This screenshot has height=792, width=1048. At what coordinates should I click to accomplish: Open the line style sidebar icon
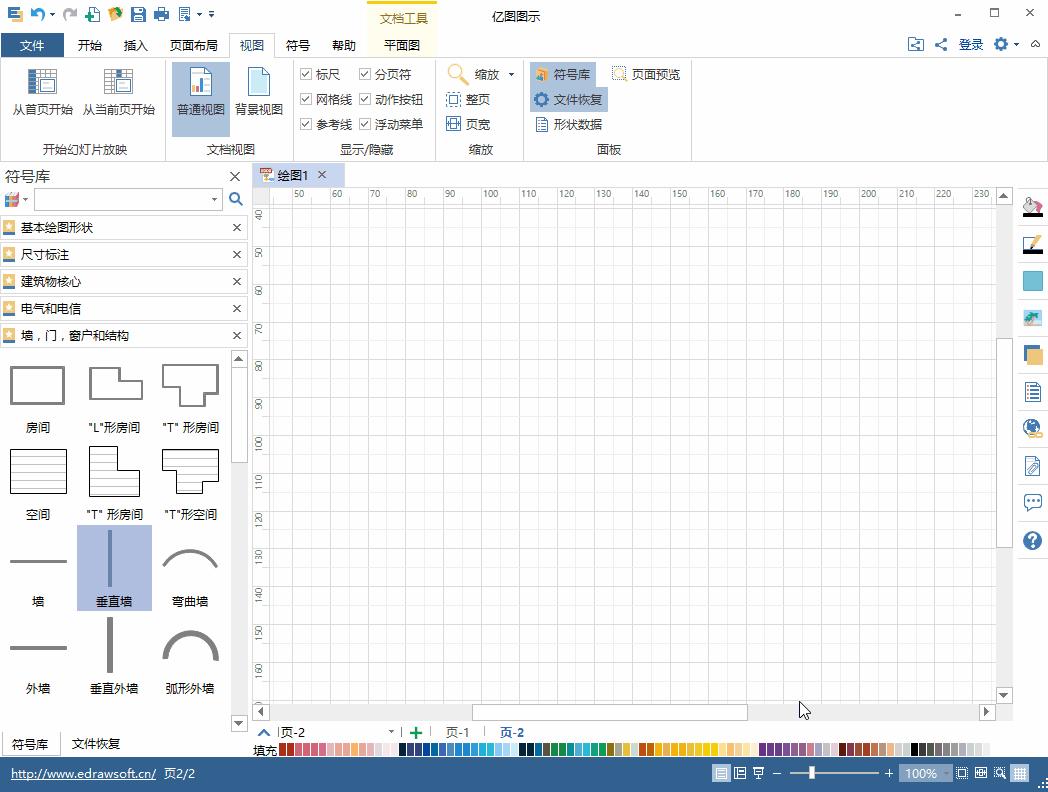1033,244
